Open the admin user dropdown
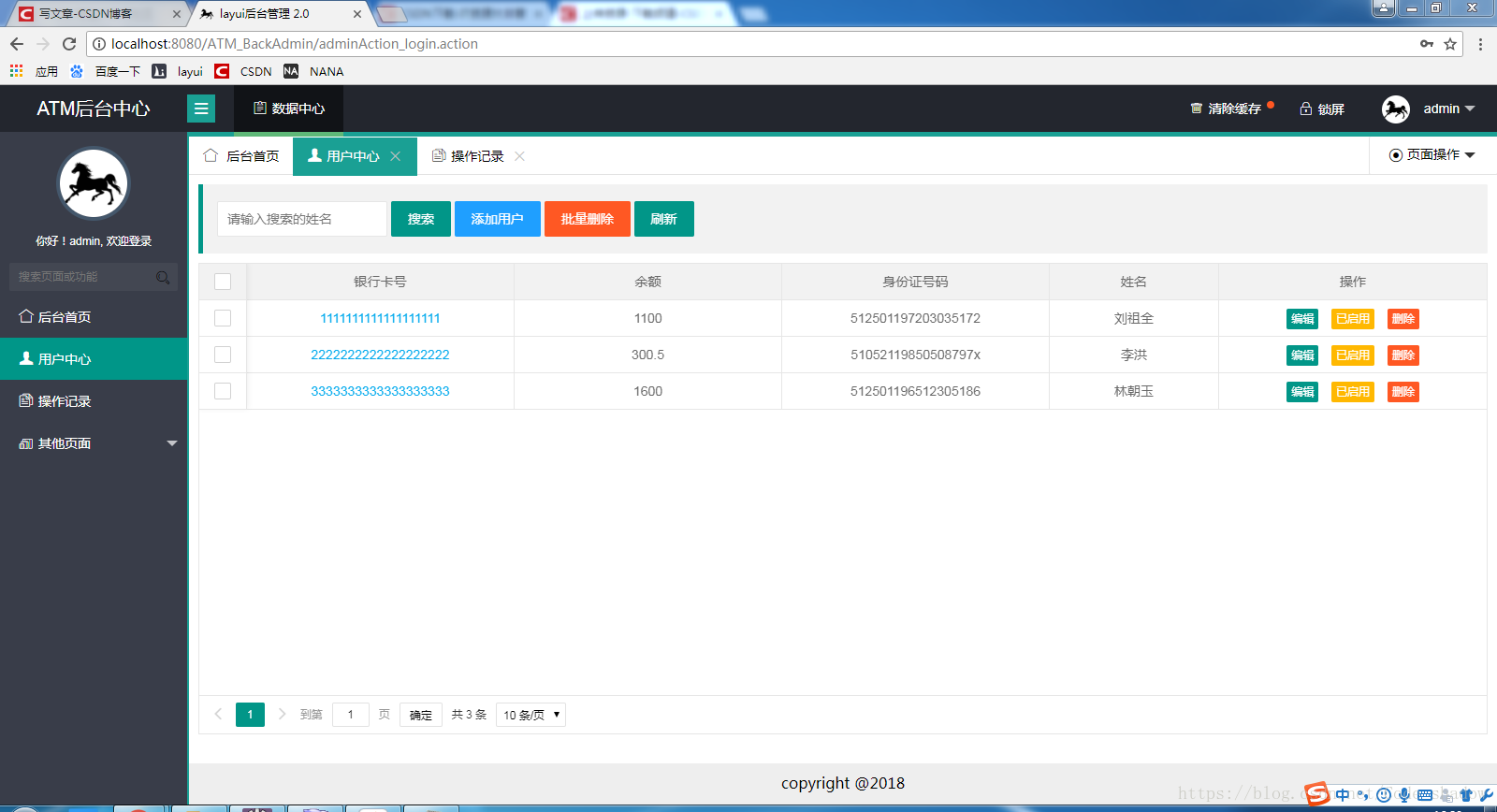This screenshot has width=1497, height=812. click(x=1448, y=109)
